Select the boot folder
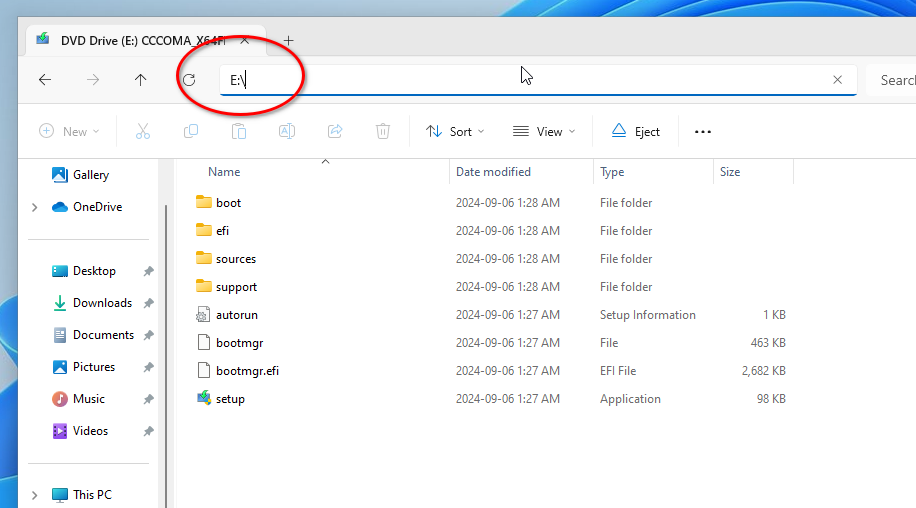The image size is (916, 508). (x=228, y=203)
